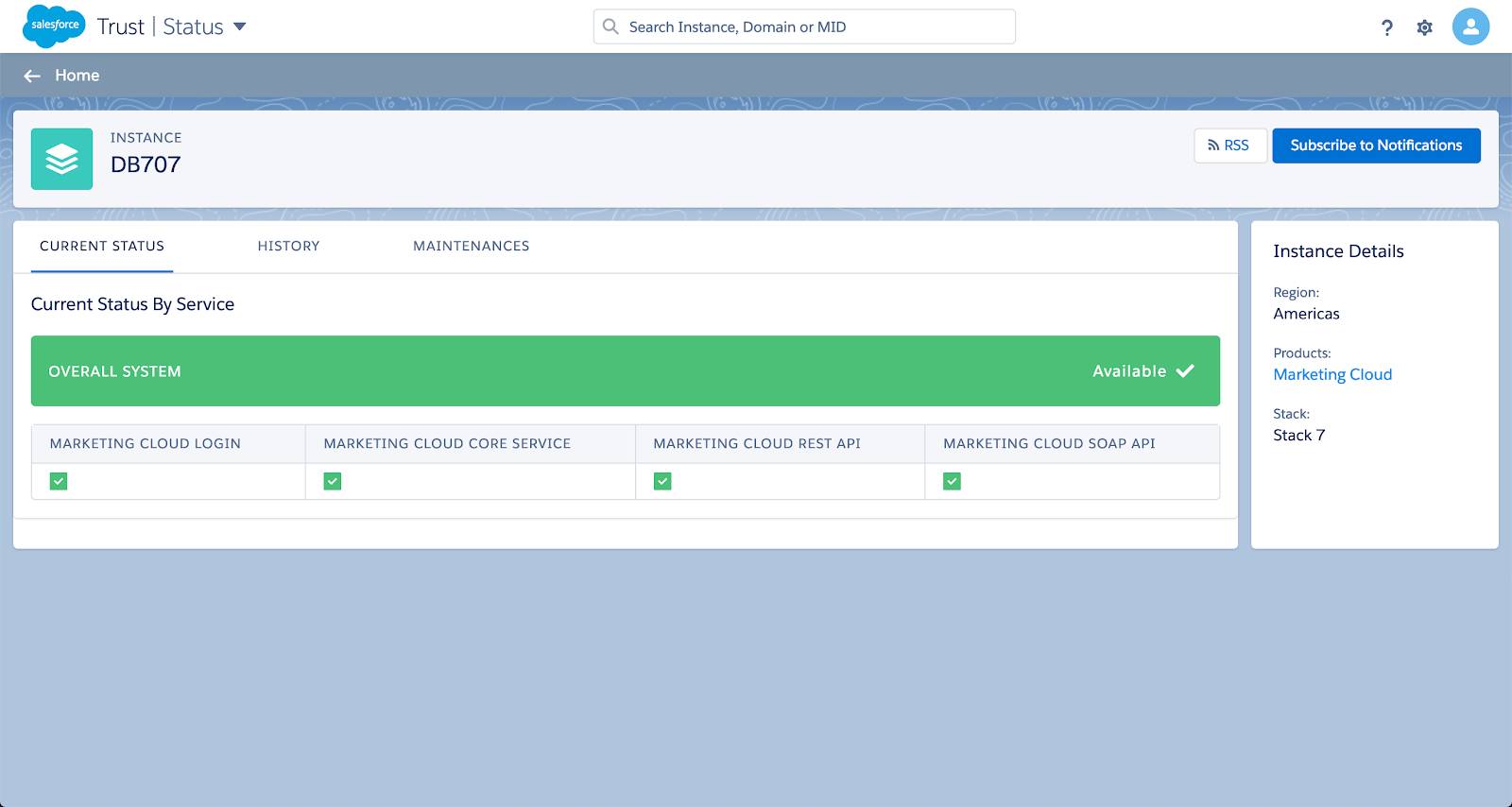
Task: Open the settings gear icon
Action: [1425, 27]
